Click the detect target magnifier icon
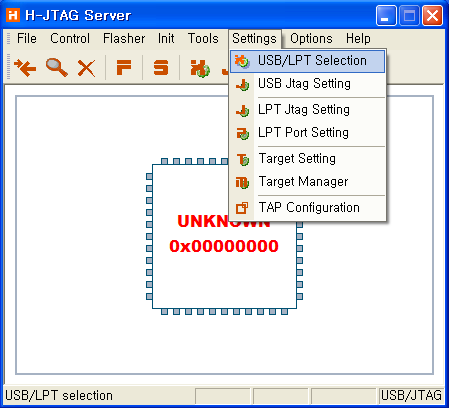 (57, 68)
